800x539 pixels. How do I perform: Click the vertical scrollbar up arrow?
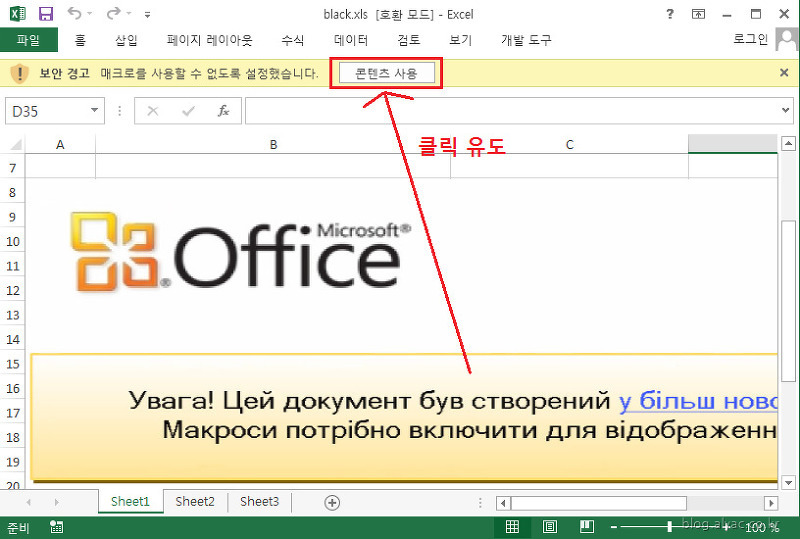pyautogui.click(x=789, y=143)
